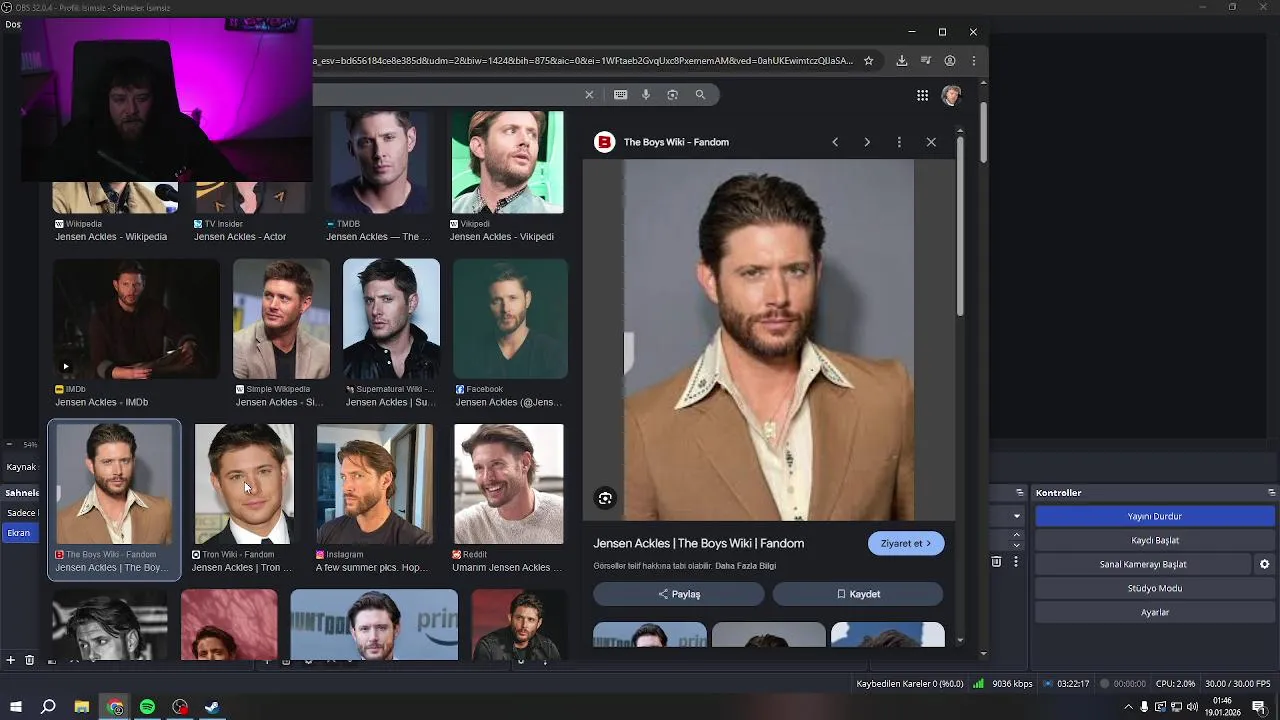Viewport: 1280px width, 720px height.
Task: Delete source with trash icon near Kontroller
Action: 996,562
